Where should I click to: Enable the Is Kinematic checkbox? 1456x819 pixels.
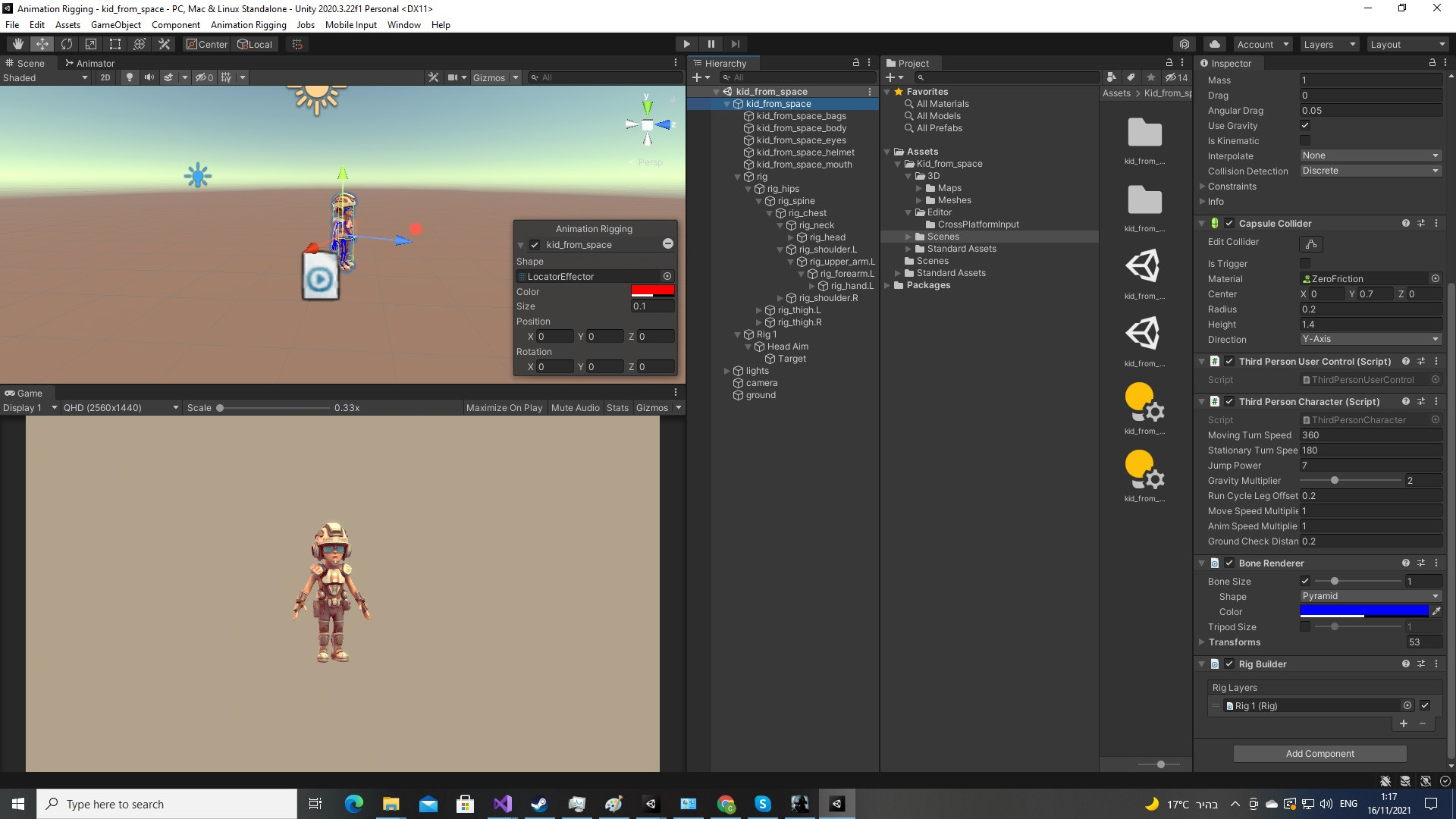point(1305,141)
